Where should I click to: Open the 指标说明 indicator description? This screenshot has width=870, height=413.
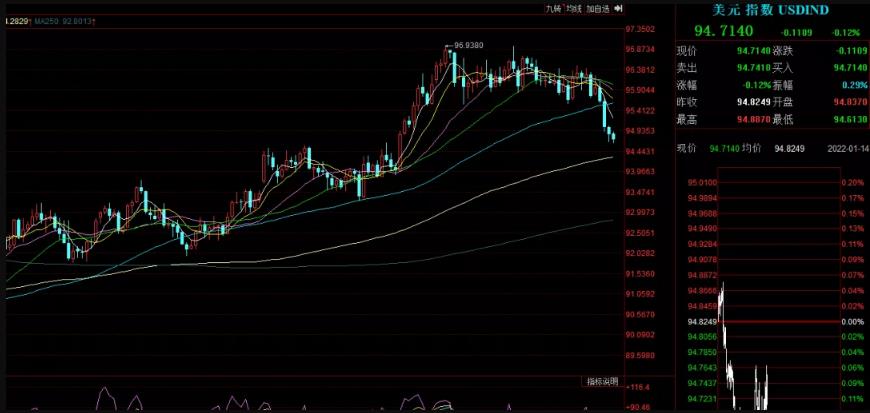click(x=602, y=382)
